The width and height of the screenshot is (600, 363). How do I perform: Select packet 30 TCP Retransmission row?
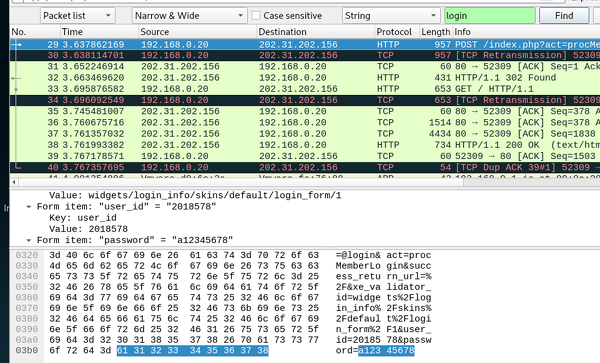[x=305, y=55]
